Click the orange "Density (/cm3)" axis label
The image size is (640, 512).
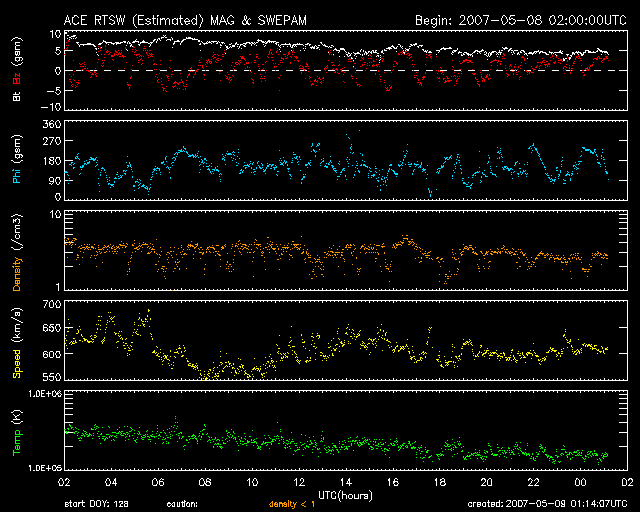point(17,252)
